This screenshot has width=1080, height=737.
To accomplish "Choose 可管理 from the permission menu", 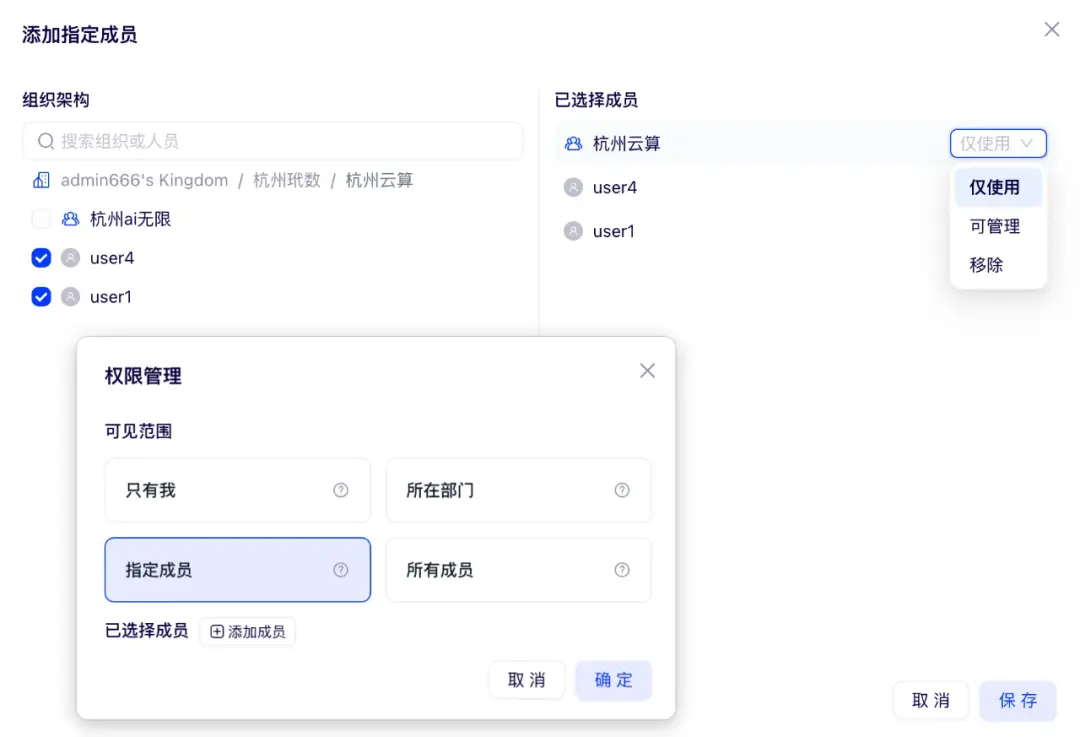I will [995, 226].
